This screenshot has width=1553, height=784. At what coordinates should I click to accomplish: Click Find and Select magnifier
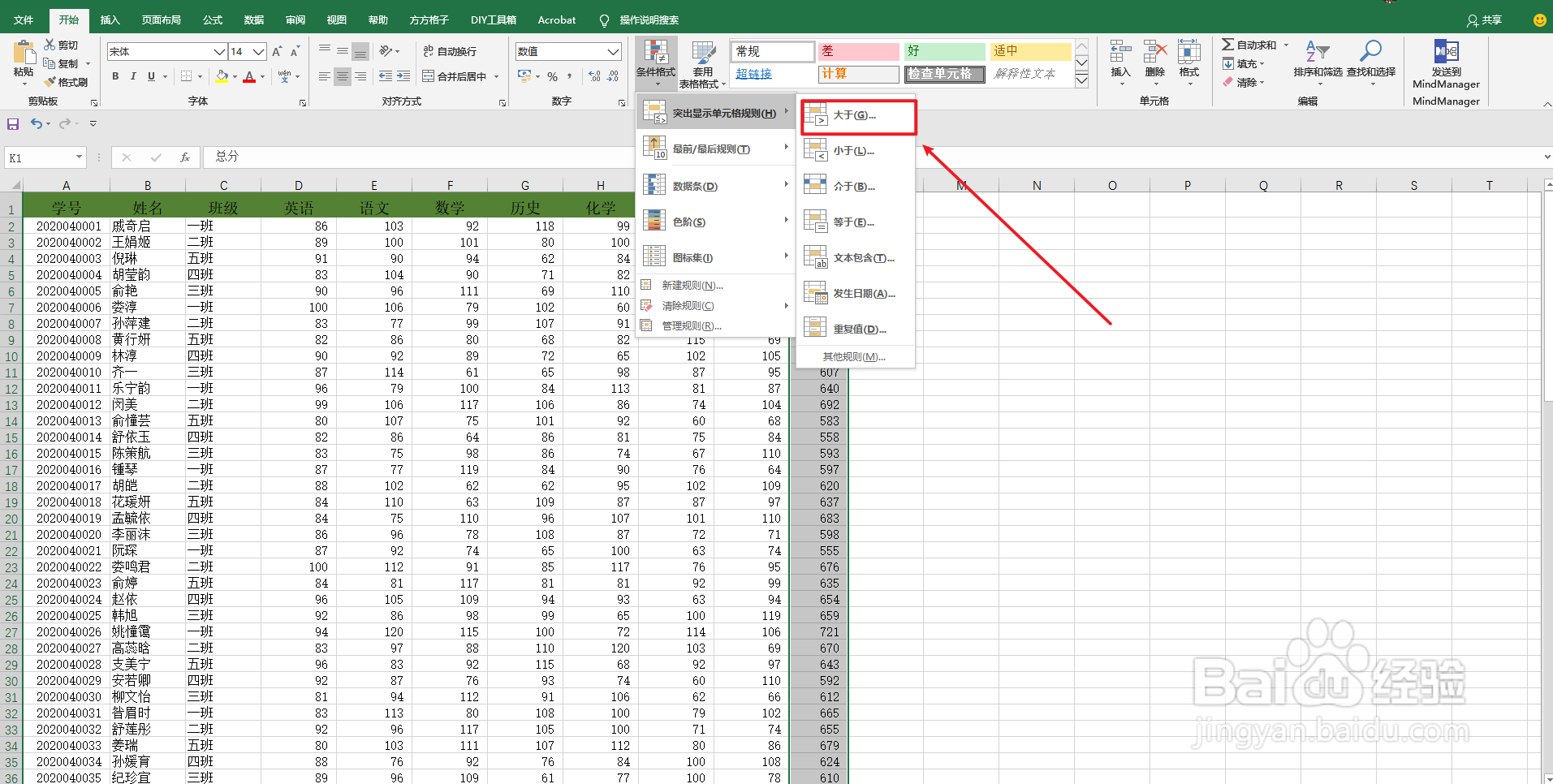coord(1370,51)
